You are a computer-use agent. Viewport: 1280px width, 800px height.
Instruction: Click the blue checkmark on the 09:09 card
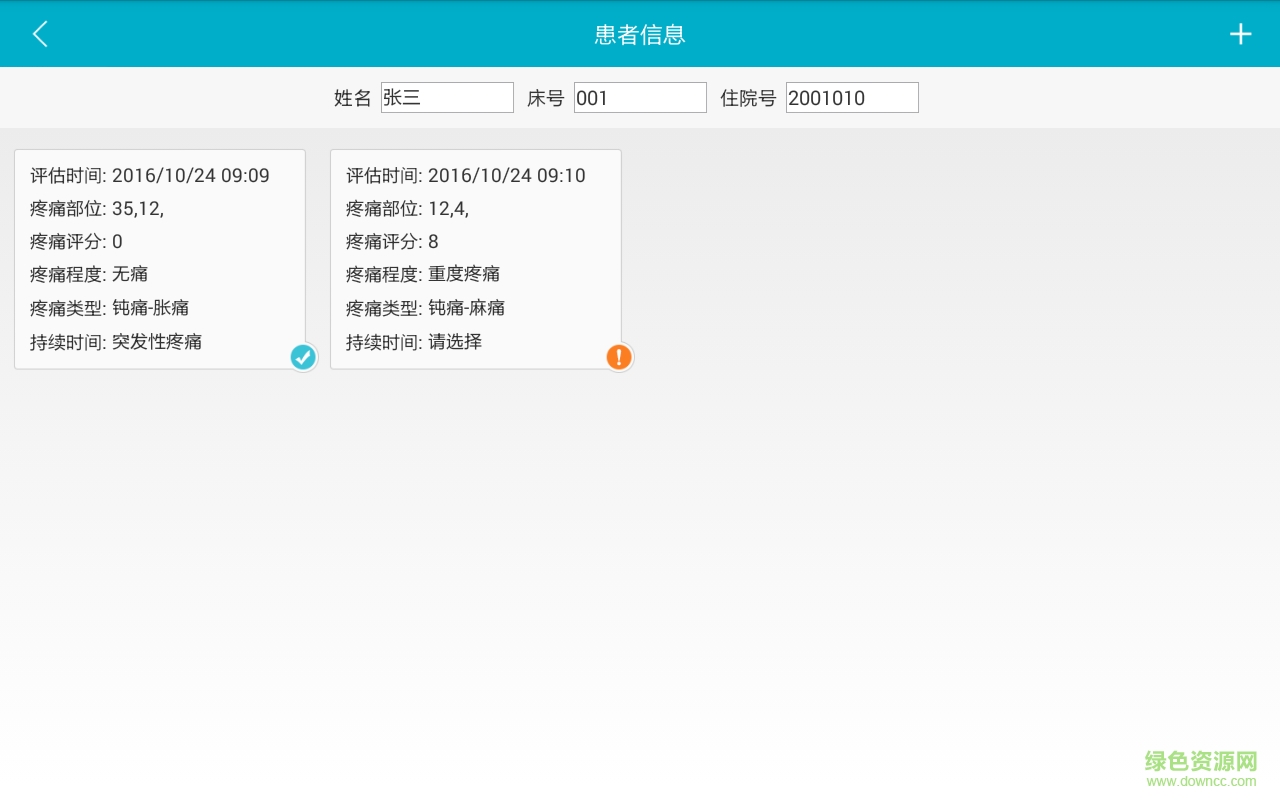tap(303, 357)
